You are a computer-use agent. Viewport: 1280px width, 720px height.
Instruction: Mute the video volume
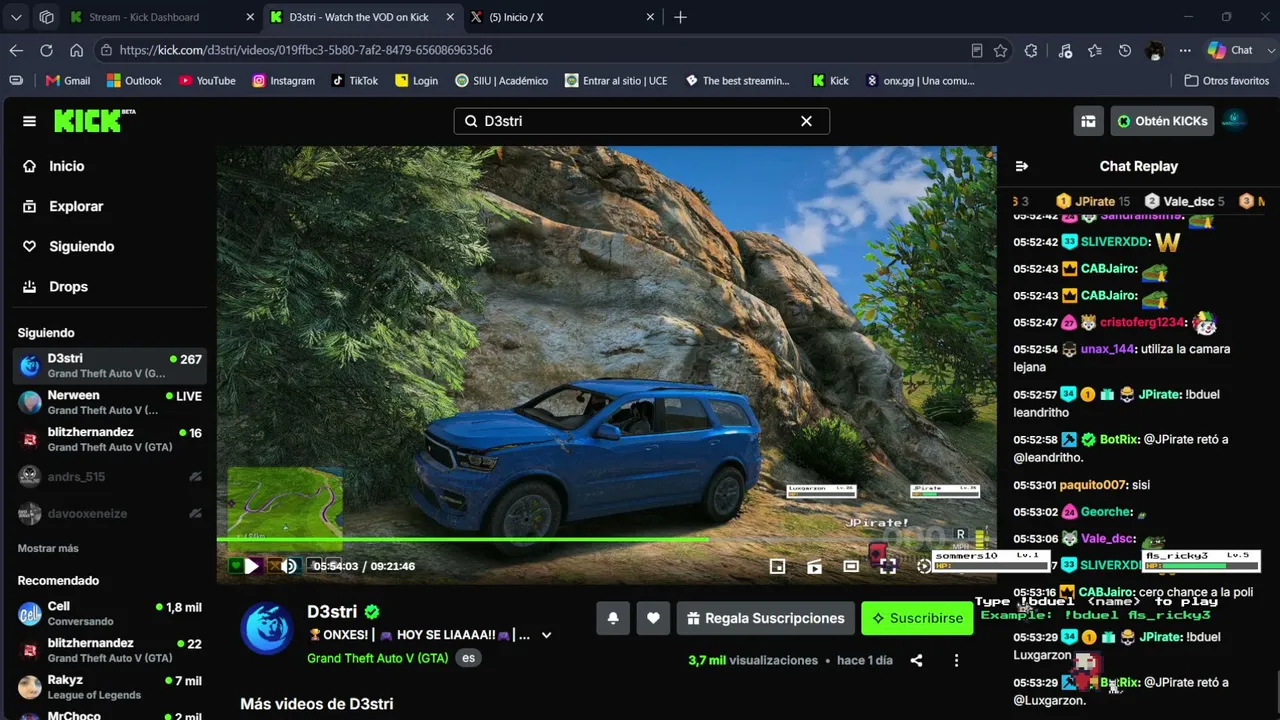click(289, 566)
